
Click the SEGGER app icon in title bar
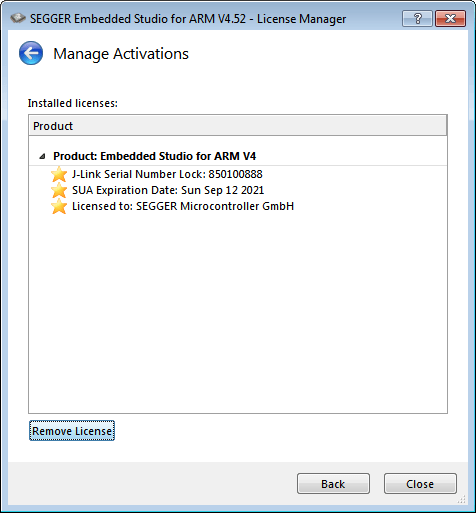click(18, 18)
